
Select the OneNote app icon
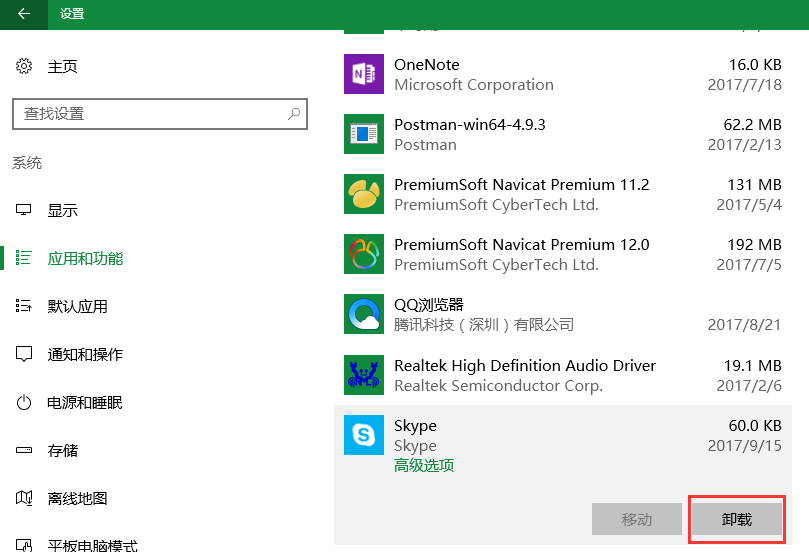pos(364,74)
